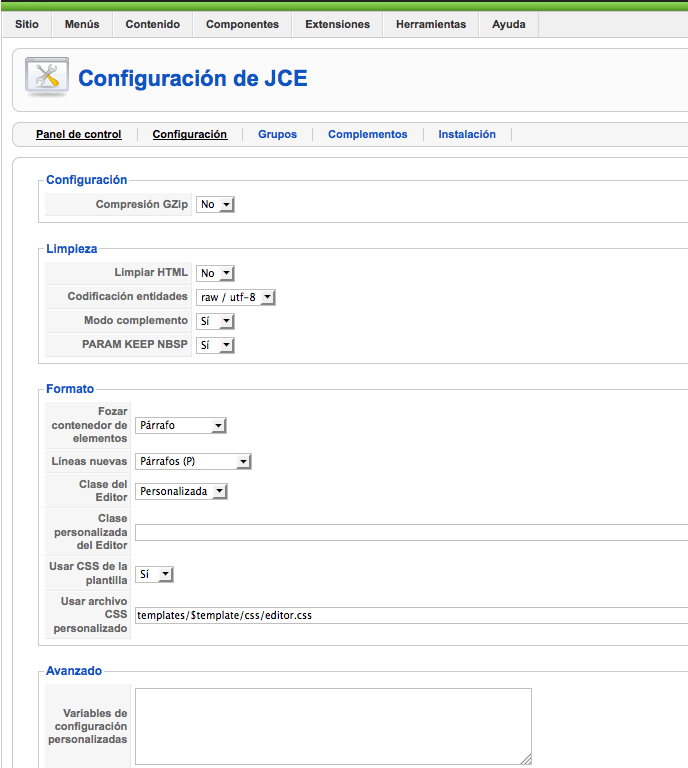
Task: Click the Clase del Editor label
Action: pos(103,491)
